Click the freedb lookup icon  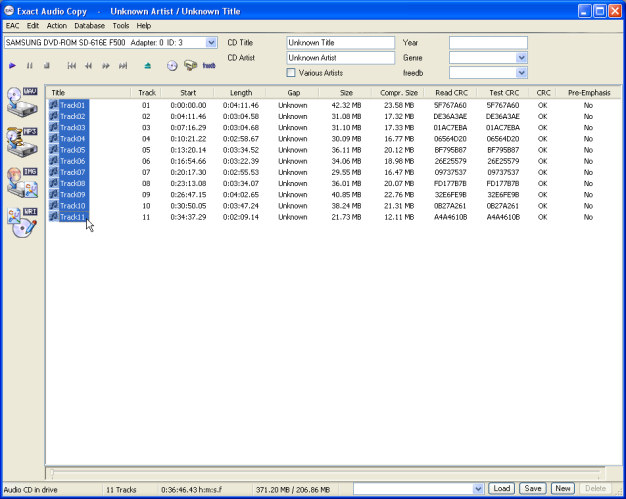click(x=209, y=66)
